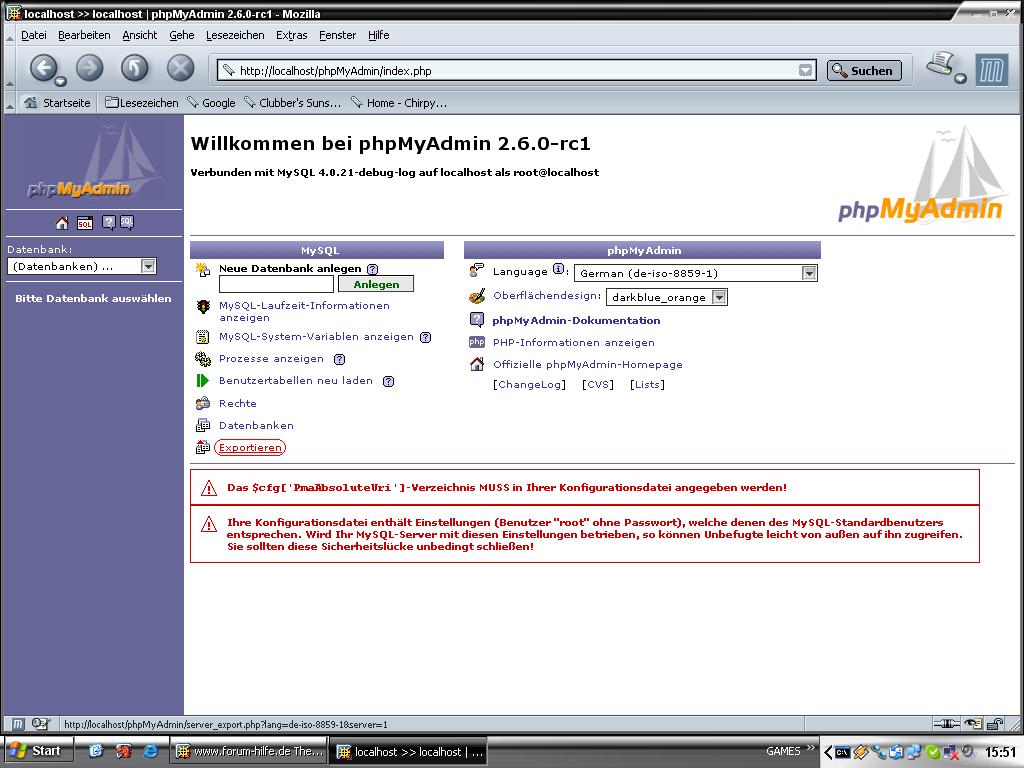The height and width of the screenshot is (768, 1024).
Task: Click help icon next to Neue Datenbank anlegen
Action: 372,269
